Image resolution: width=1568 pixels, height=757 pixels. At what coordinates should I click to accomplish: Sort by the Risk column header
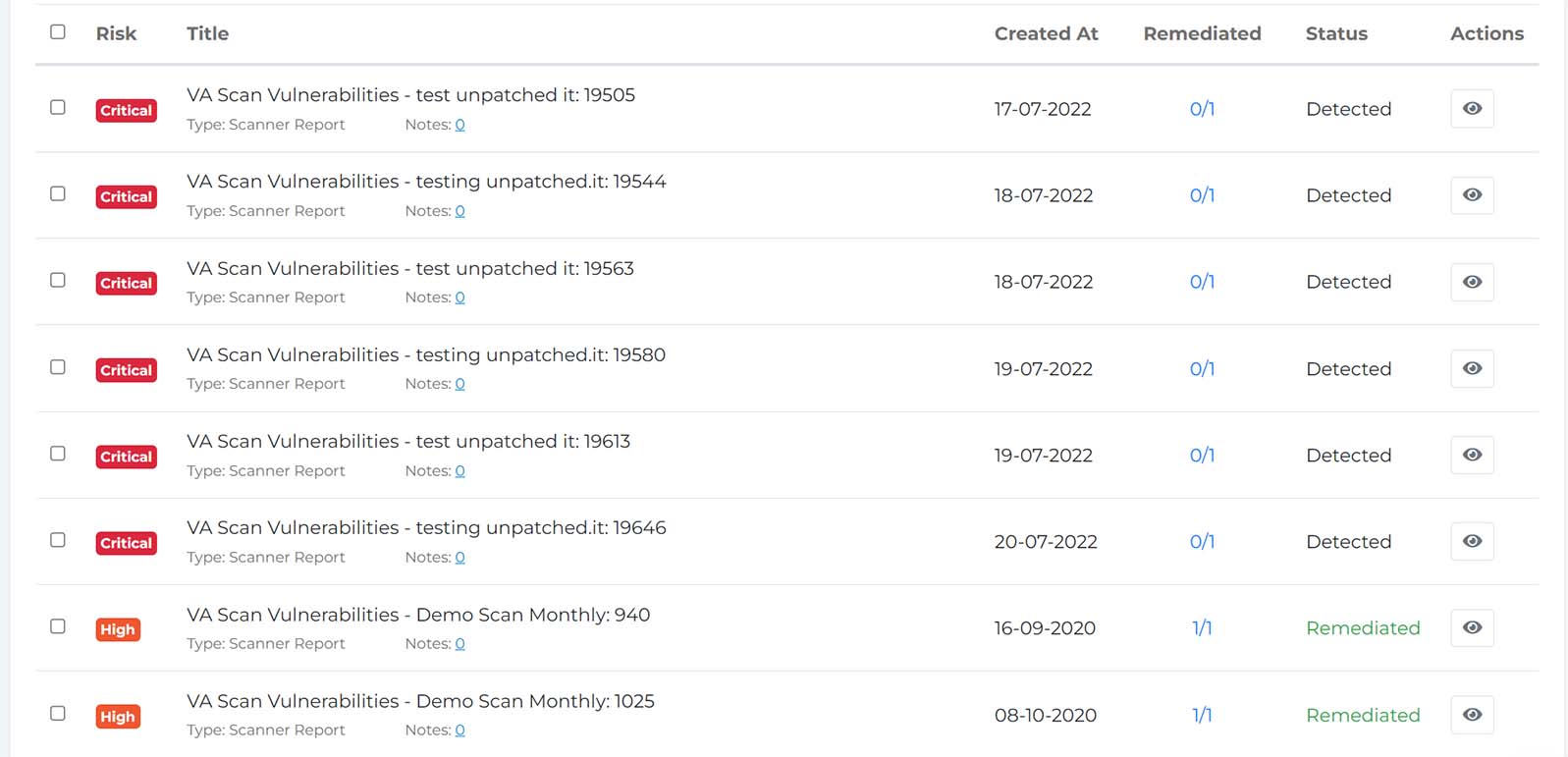click(116, 33)
